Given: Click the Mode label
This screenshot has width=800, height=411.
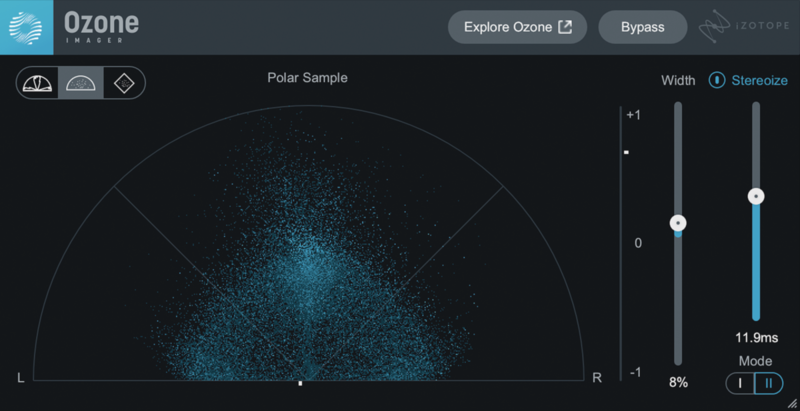Looking at the screenshot, I should (756, 361).
